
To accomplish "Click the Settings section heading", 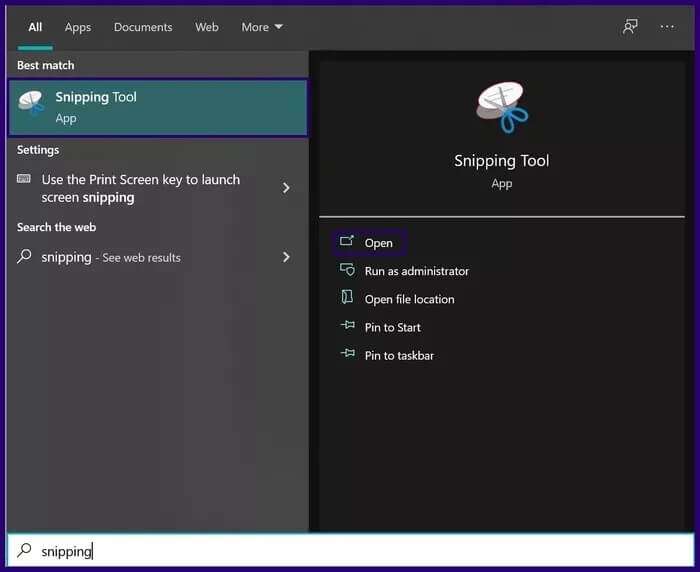I will pyautogui.click(x=38, y=150).
